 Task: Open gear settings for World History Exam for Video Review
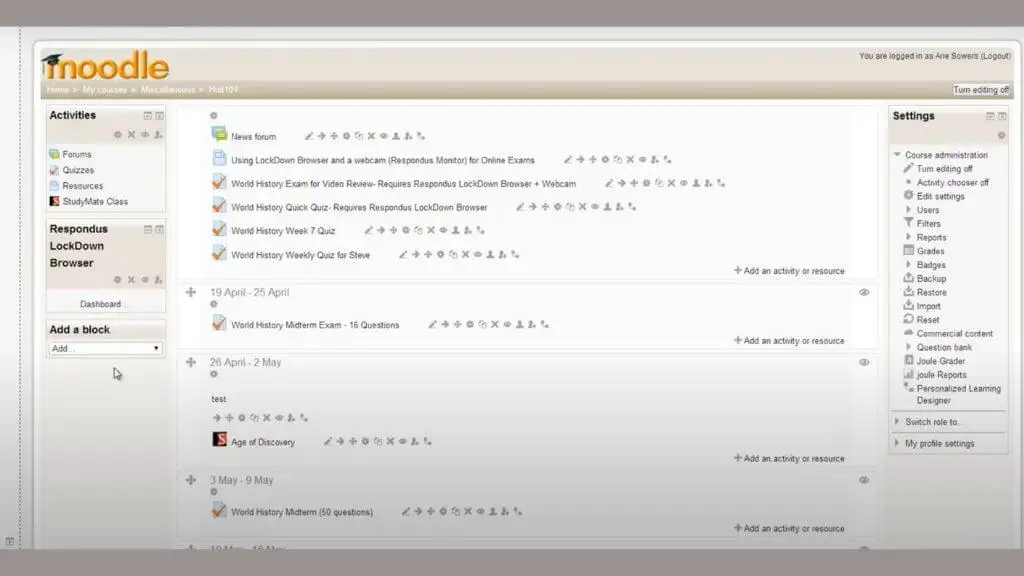click(646, 183)
